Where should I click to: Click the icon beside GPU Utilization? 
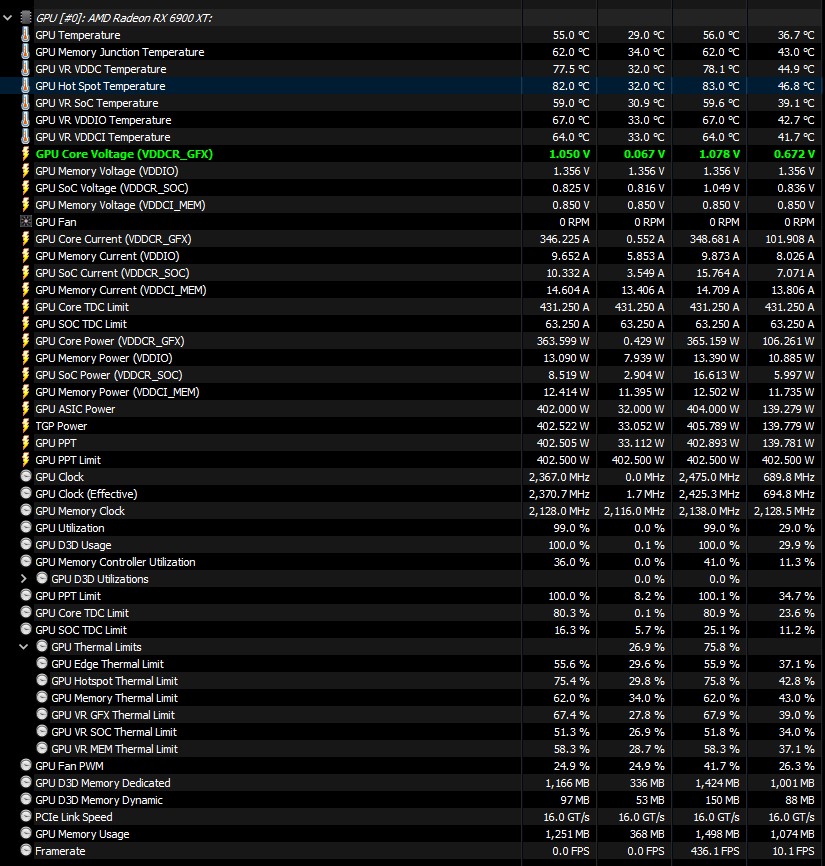pos(25,527)
